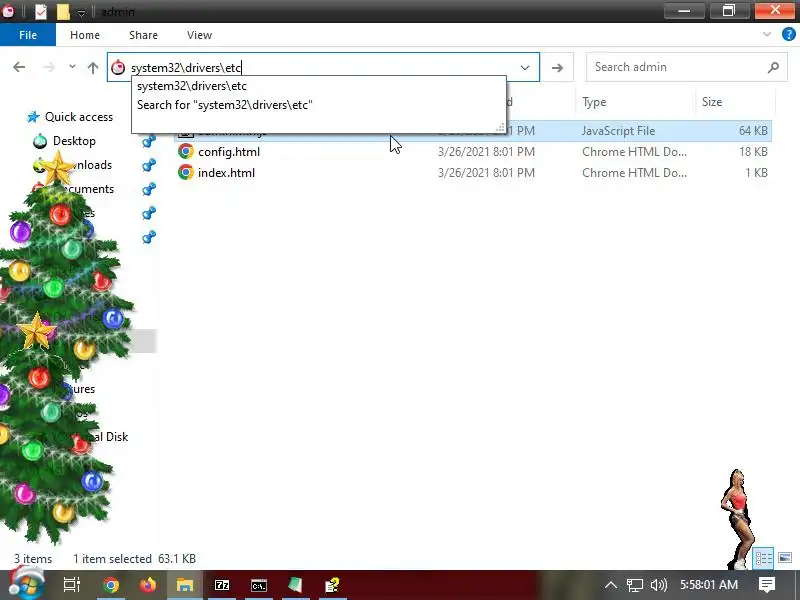Click the Go to arrow button
This screenshot has height=600, width=800.
(557, 67)
